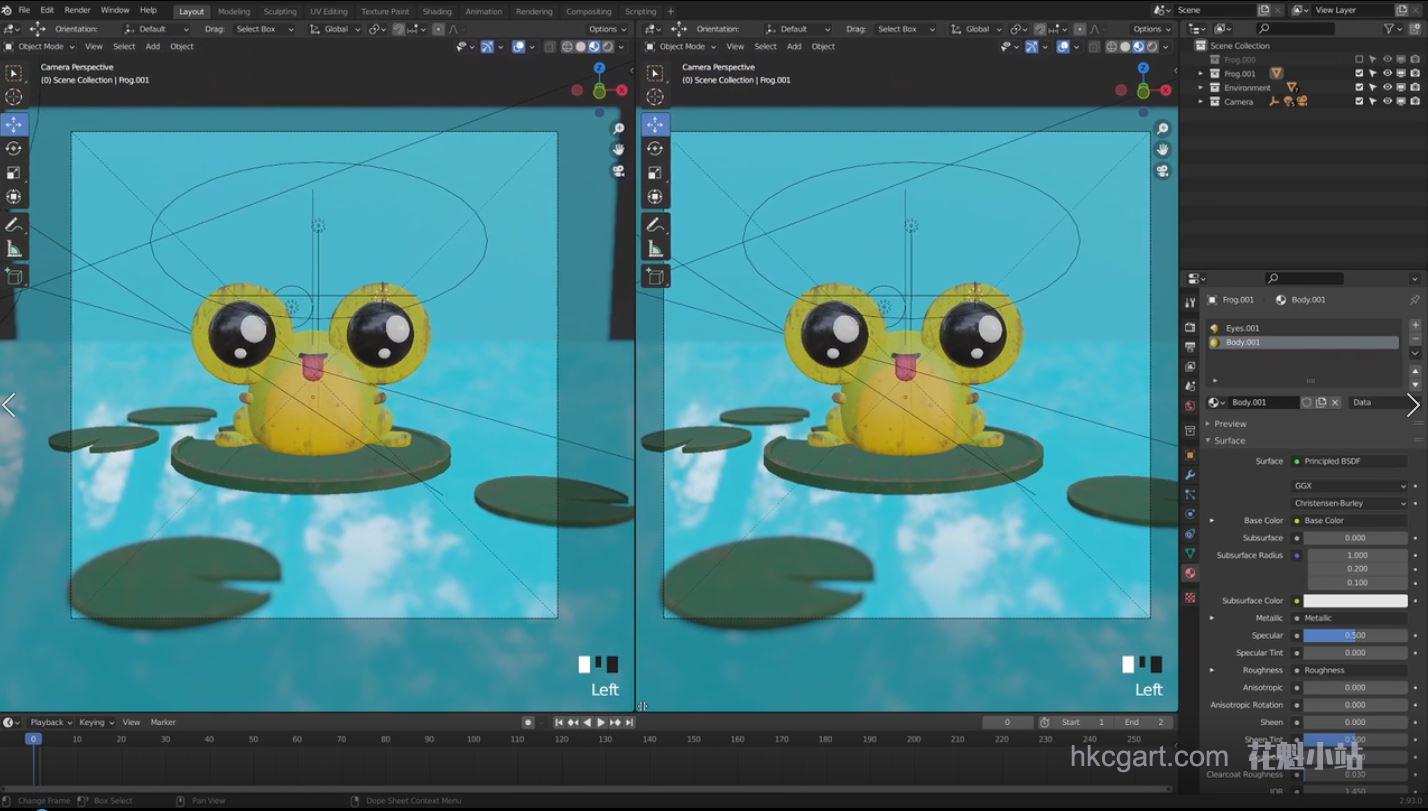
Task: Open the Output properties tab
Action: pyautogui.click(x=1190, y=347)
